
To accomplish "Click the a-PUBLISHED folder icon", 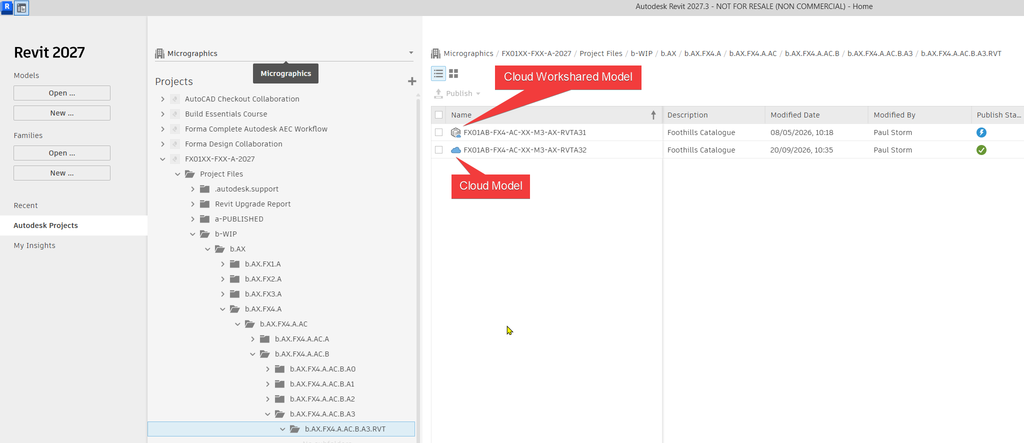I will (x=204, y=219).
